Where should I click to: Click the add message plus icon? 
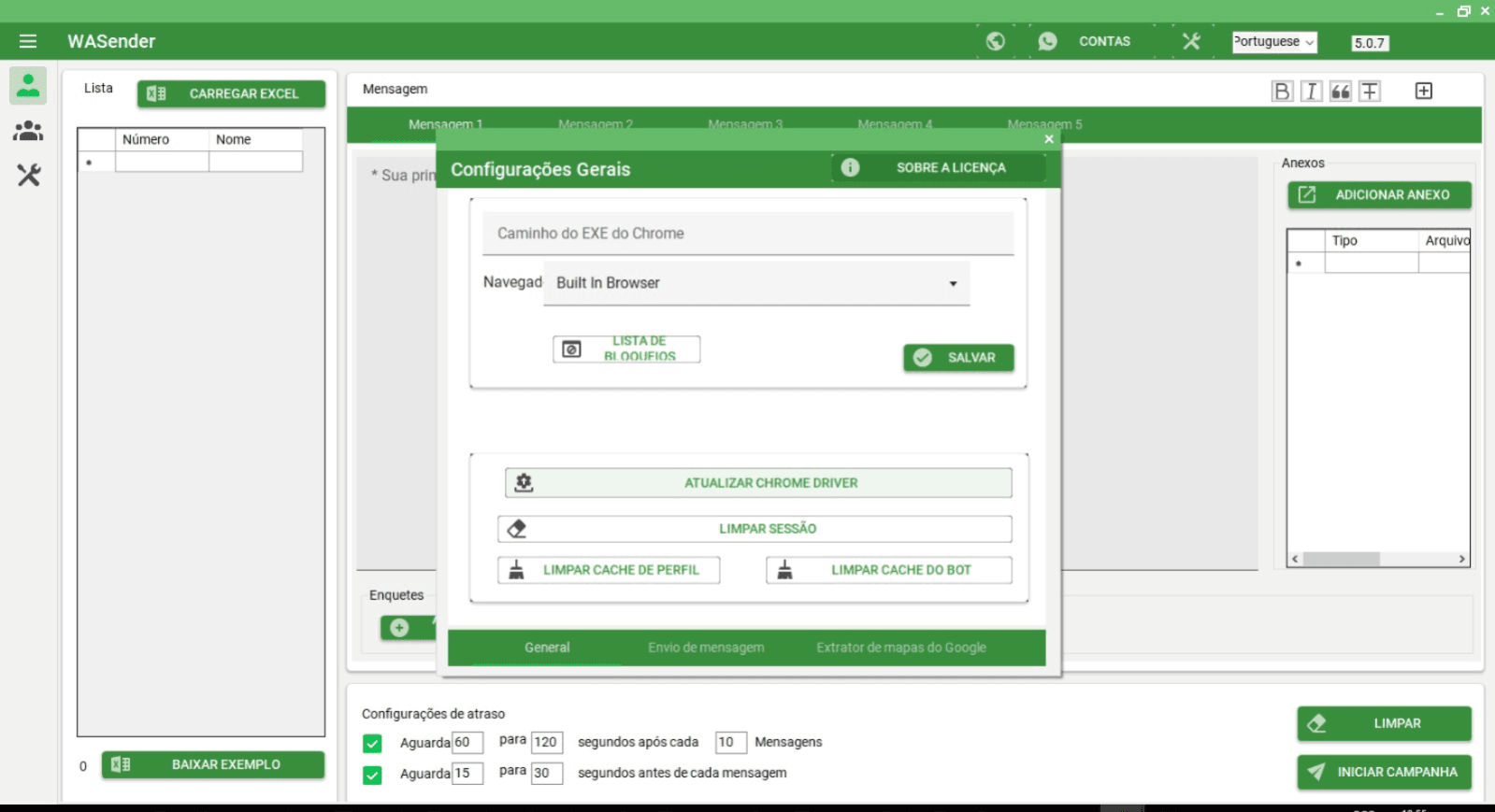click(1423, 91)
